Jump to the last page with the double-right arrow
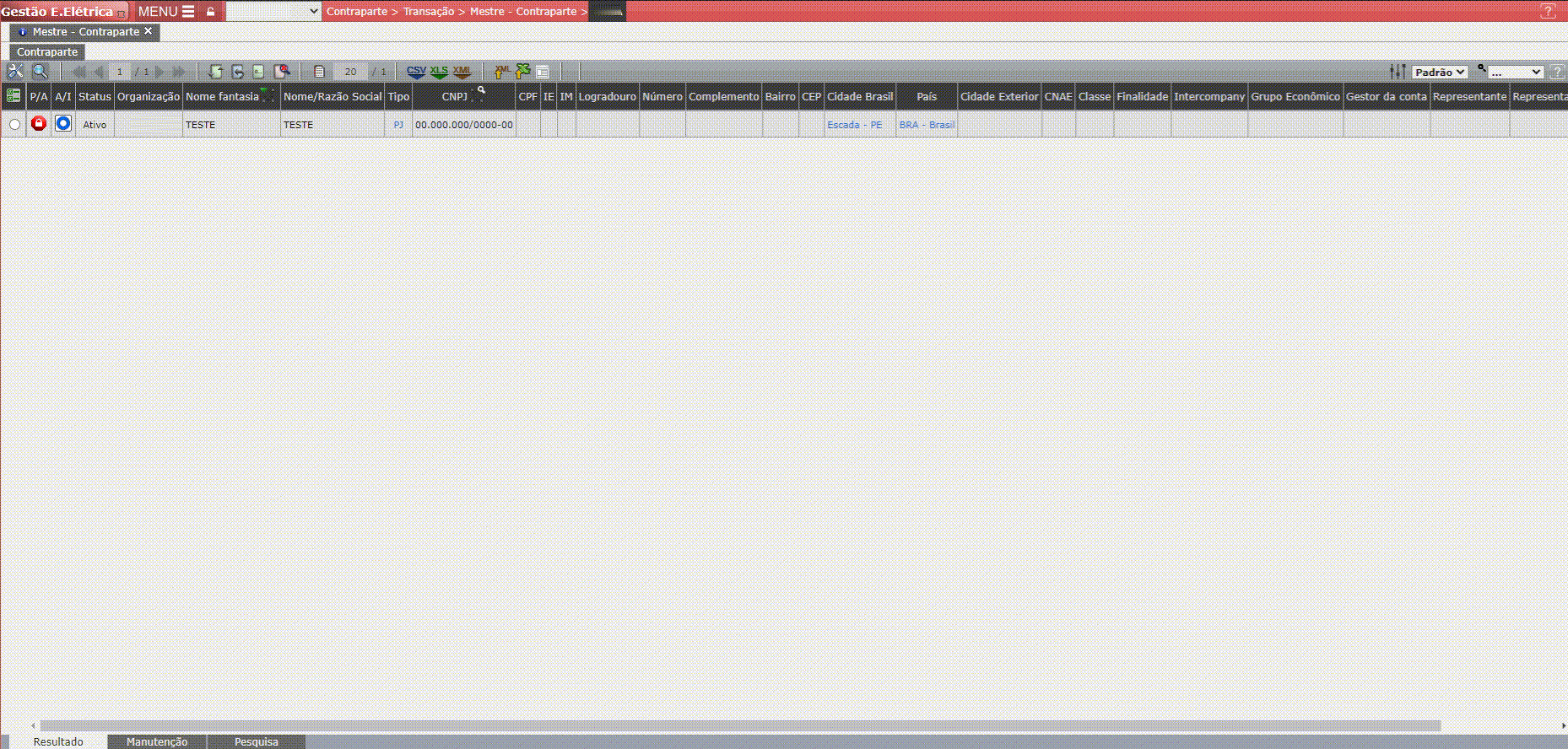 coord(179,72)
